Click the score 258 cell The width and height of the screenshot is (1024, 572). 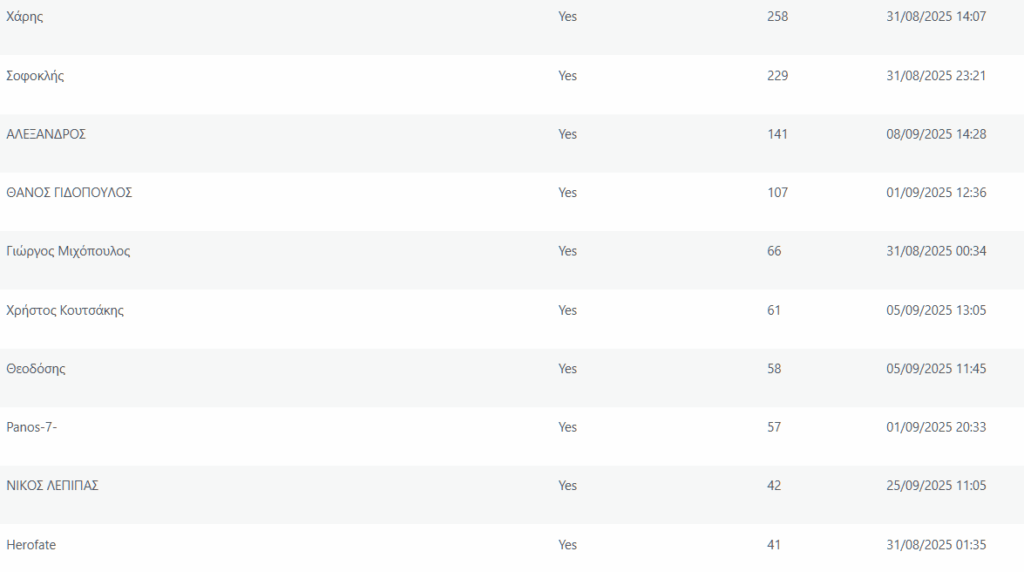point(777,17)
